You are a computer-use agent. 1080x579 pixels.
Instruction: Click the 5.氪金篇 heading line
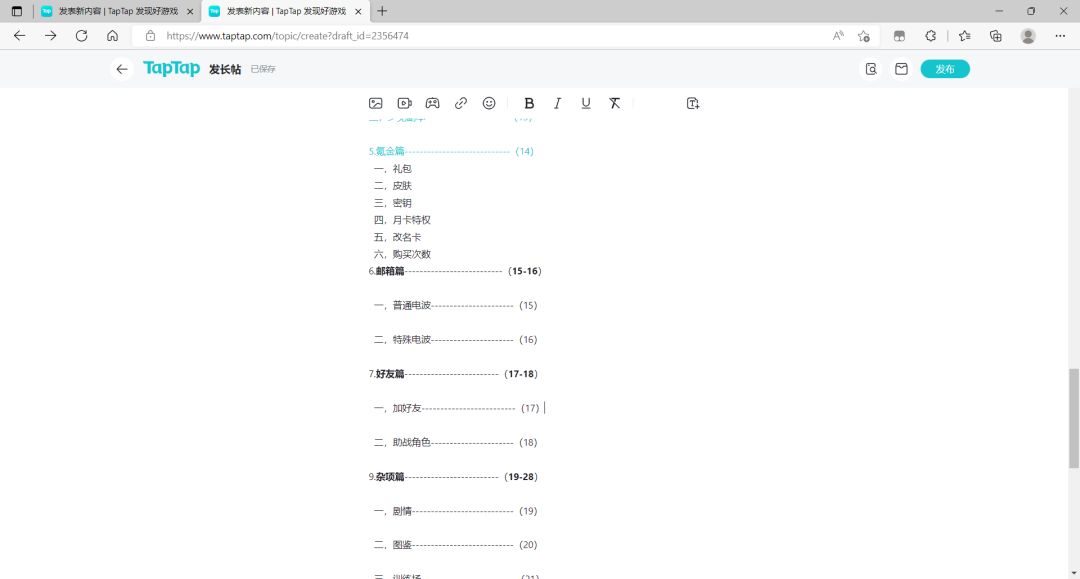tap(450, 151)
